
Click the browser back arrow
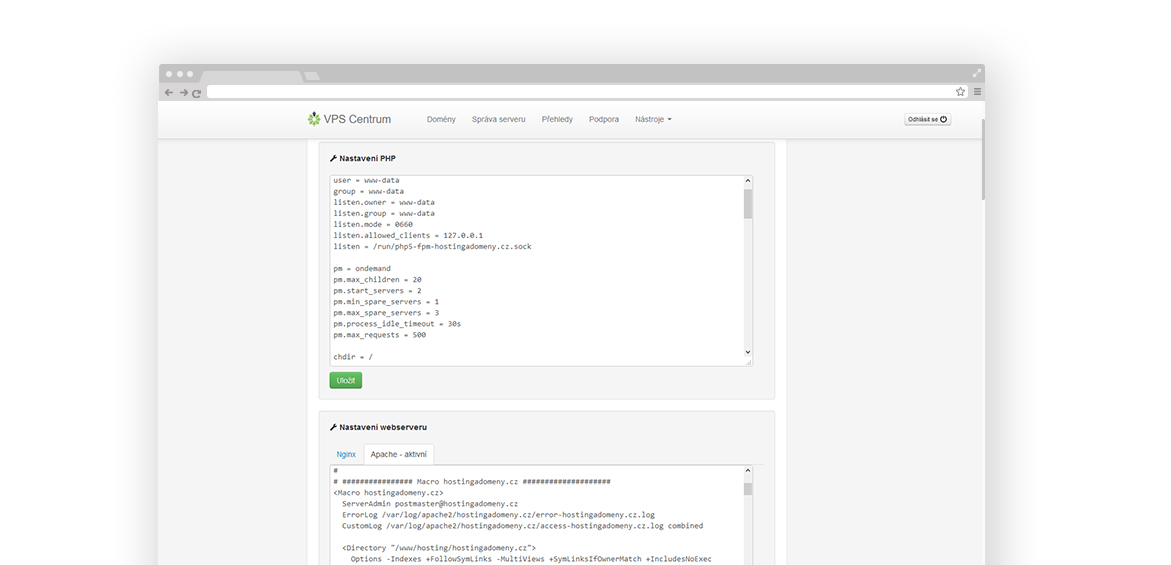point(169,92)
